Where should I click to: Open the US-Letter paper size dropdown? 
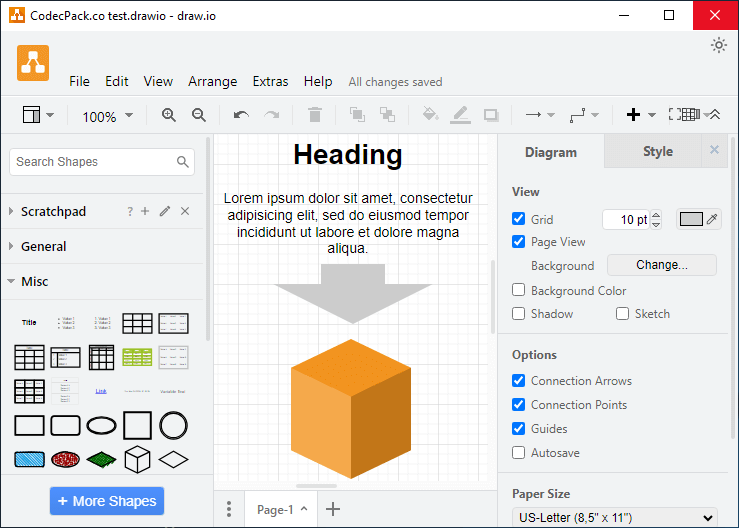click(615, 517)
